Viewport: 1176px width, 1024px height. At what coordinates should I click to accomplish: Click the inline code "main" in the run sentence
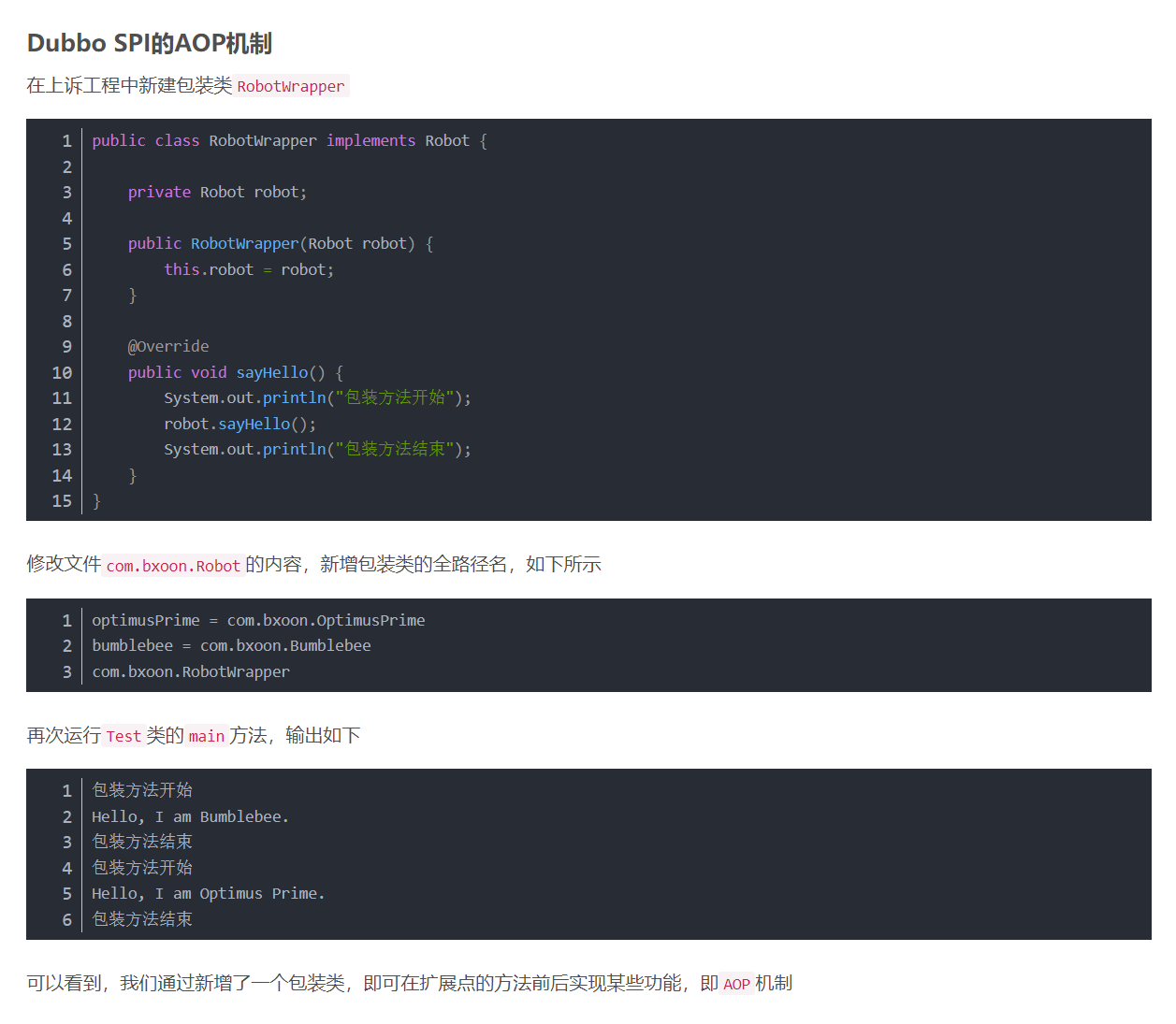(x=207, y=736)
